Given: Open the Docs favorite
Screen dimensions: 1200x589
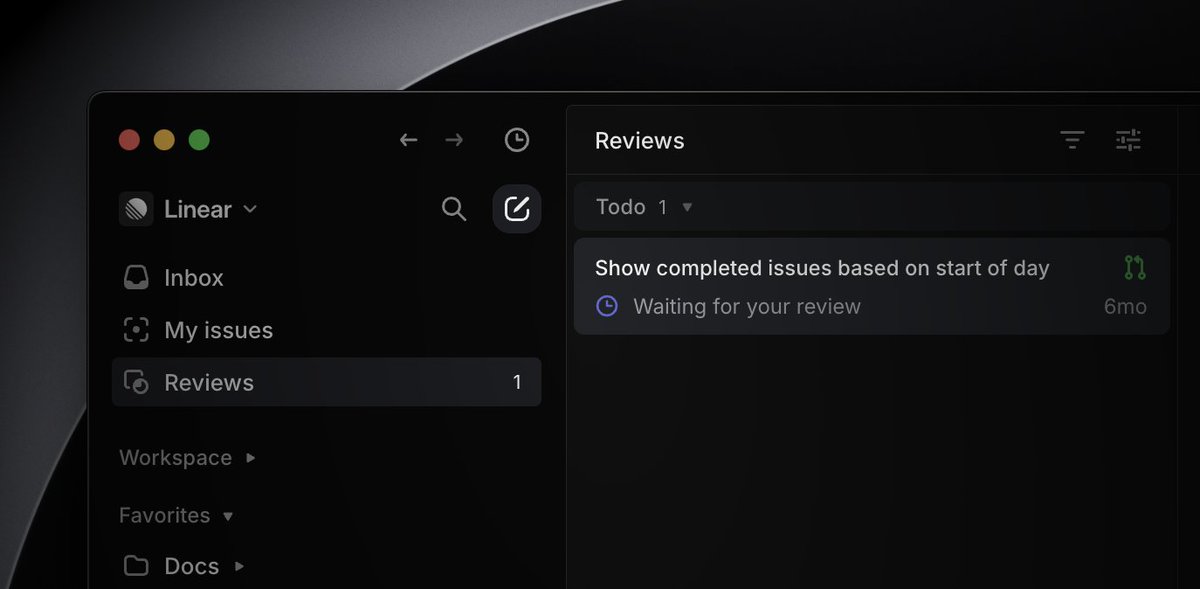Looking at the screenshot, I should (191, 566).
